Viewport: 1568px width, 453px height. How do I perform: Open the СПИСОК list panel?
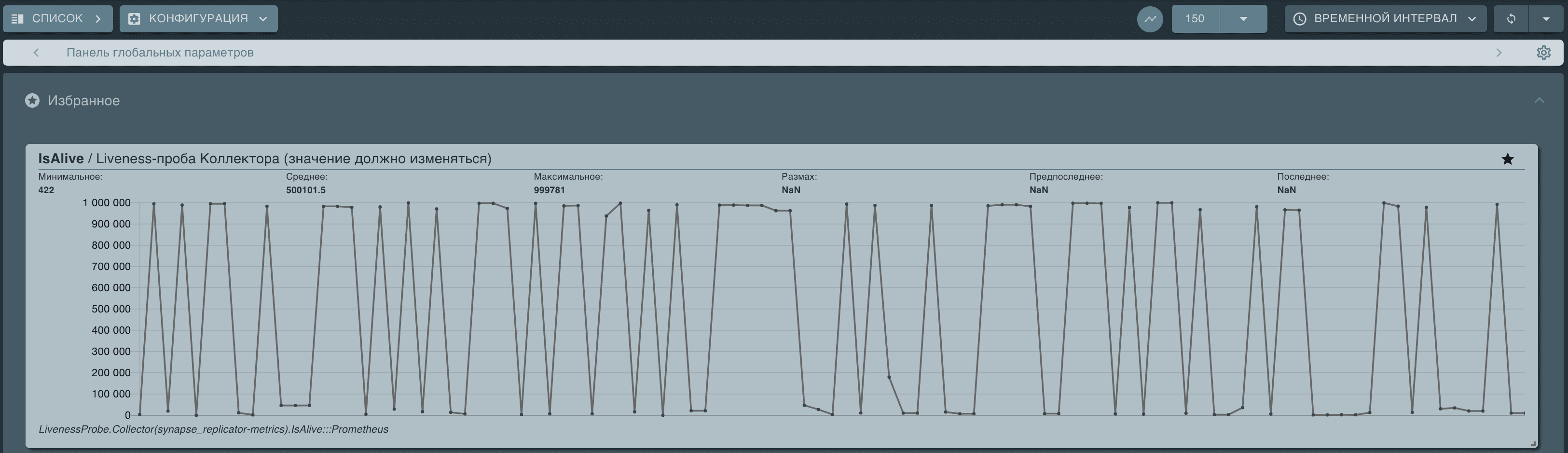pyautogui.click(x=57, y=19)
